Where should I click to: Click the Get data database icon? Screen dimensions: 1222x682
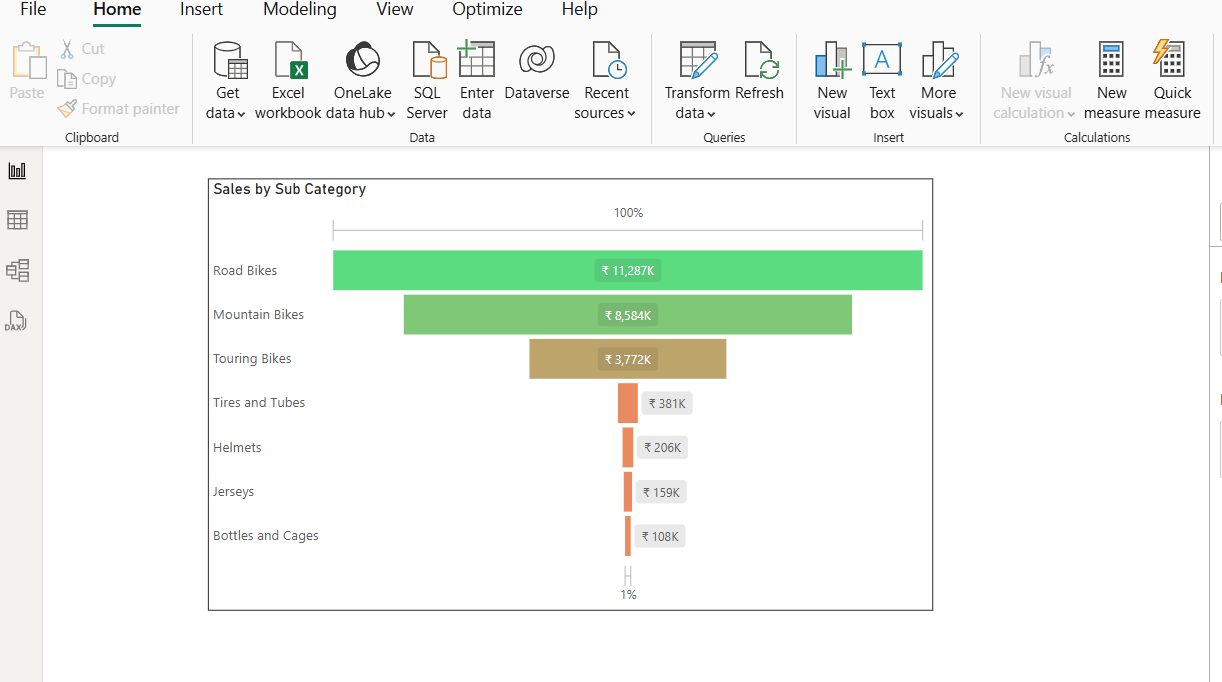point(230,61)
